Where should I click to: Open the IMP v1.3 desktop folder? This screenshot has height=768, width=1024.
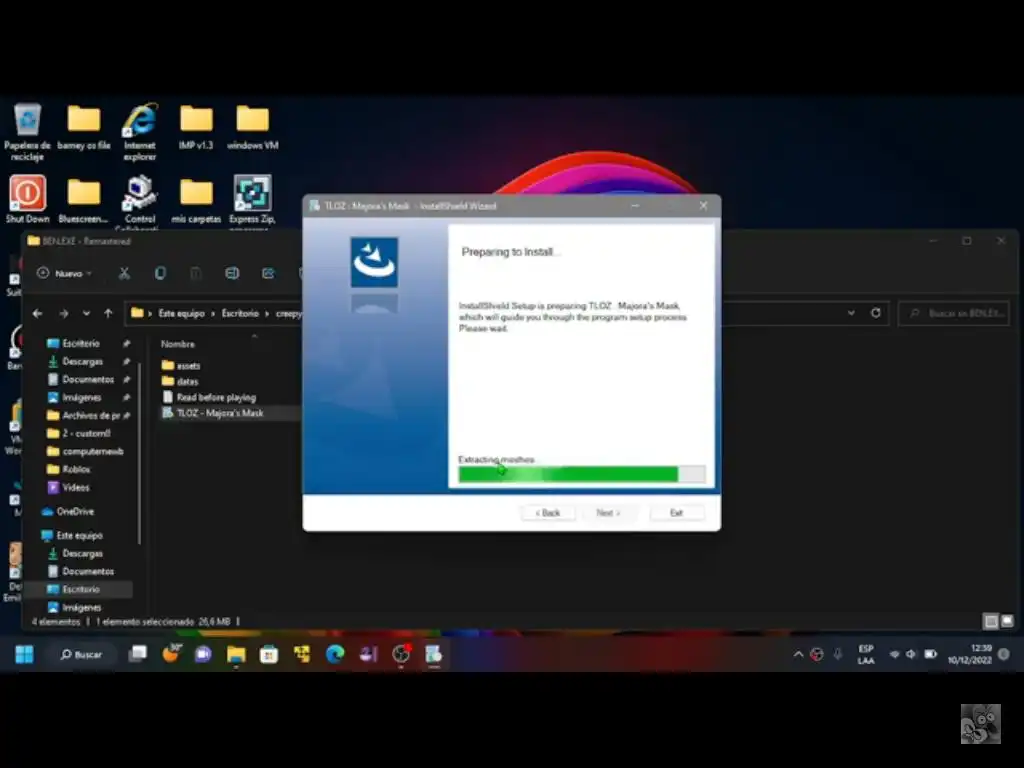[x=197, y=128]
